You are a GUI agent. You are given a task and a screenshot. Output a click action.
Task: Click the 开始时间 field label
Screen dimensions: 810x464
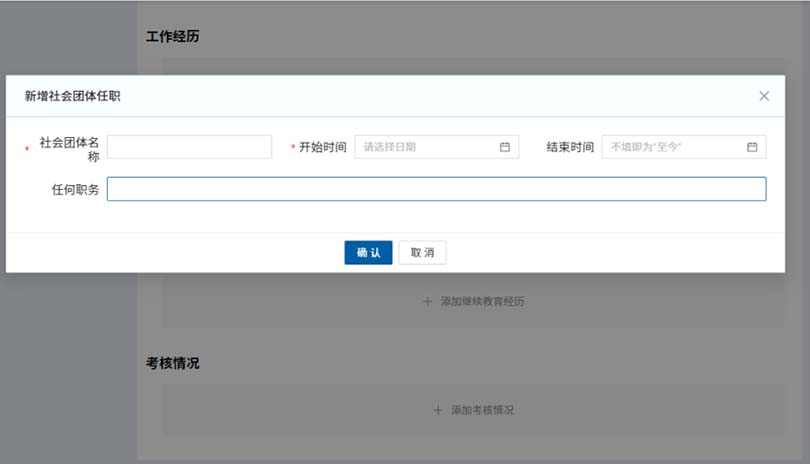tap(322, 147)
